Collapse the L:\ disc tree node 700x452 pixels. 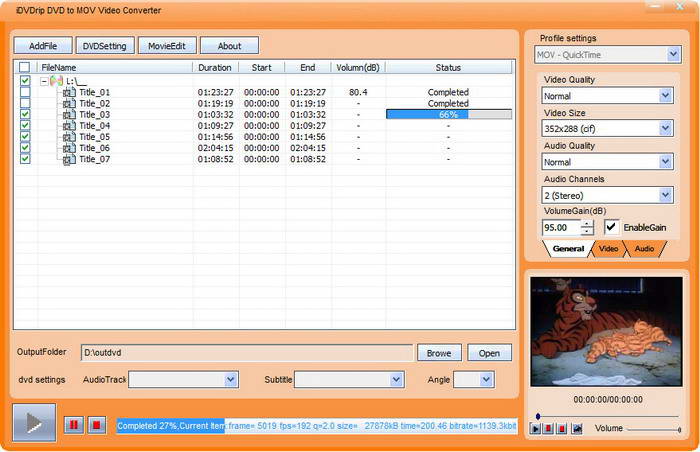coord(44,82)
